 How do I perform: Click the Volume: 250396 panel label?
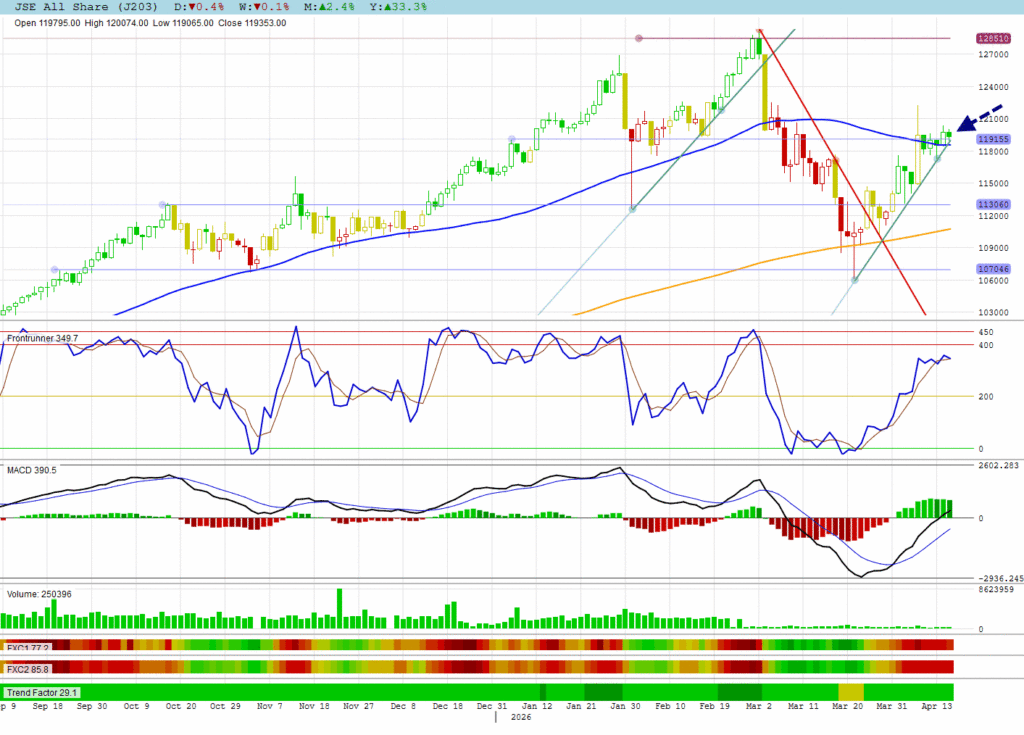point(41,594)
